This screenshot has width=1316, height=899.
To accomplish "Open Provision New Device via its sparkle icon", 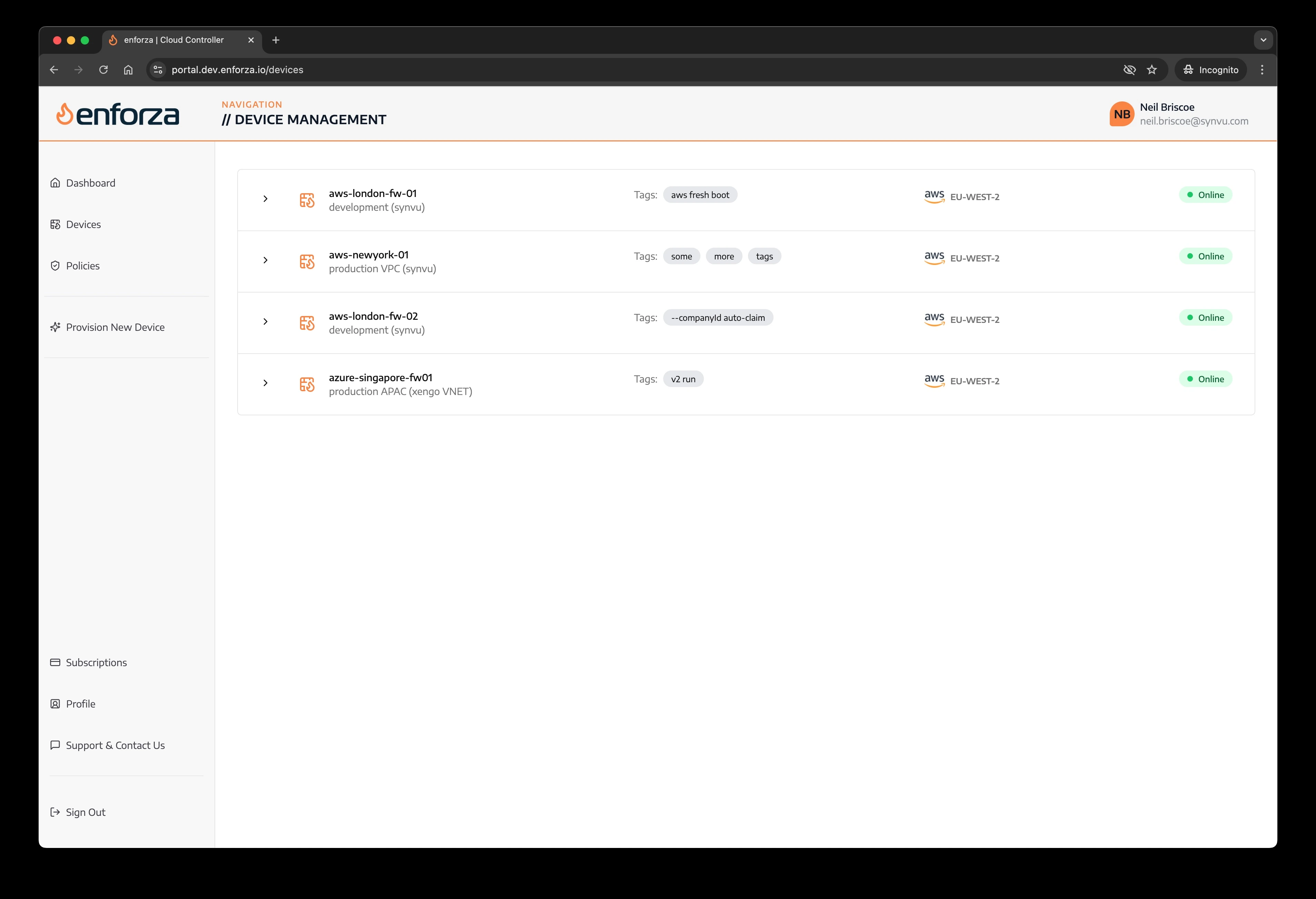I will click(x=55, y=327).
